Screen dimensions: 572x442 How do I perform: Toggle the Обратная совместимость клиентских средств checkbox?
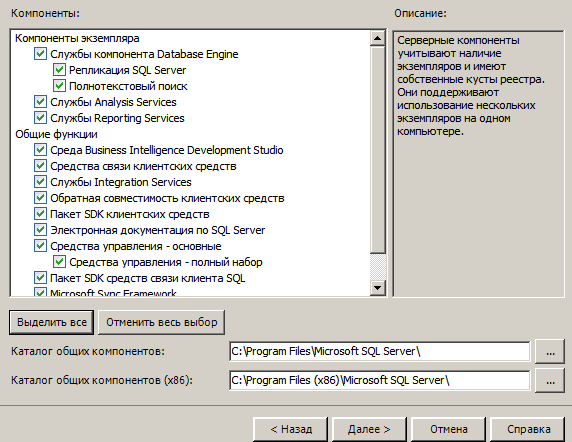[40, 198]
